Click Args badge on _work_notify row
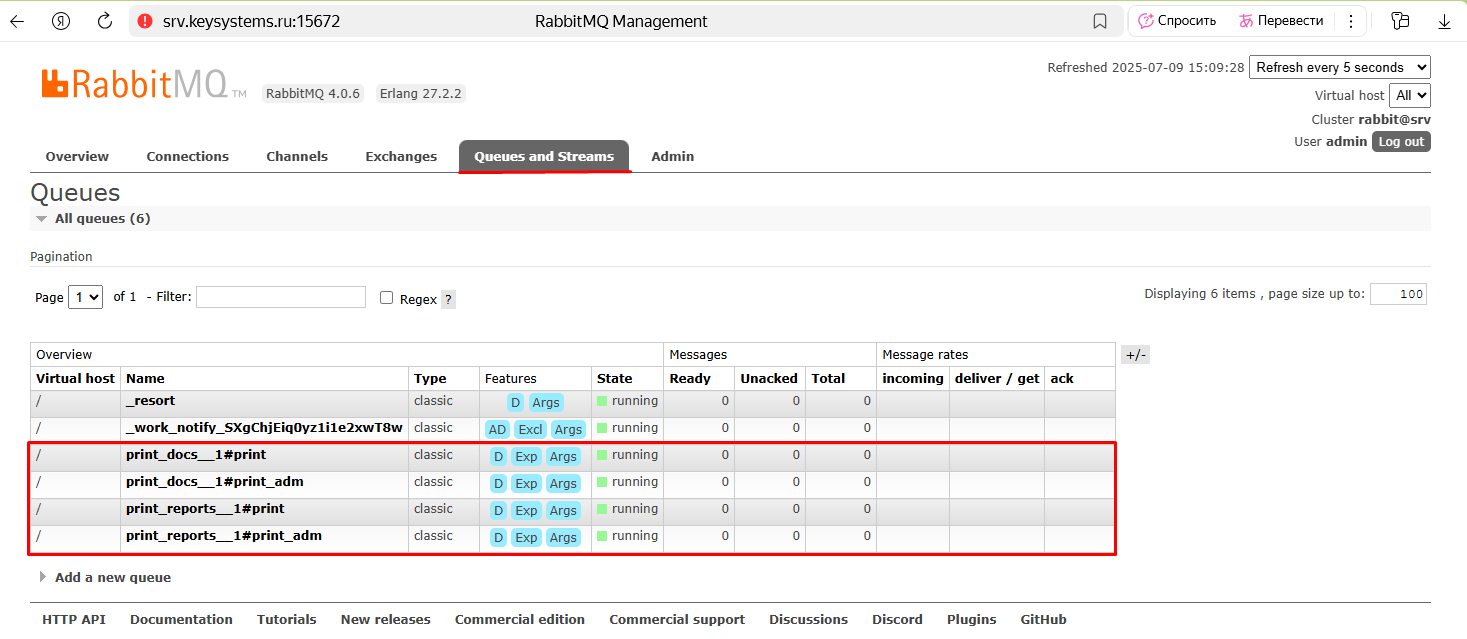Image resolution: width=1467 pixels, height=639 pixels. click(x=568, y=429)
